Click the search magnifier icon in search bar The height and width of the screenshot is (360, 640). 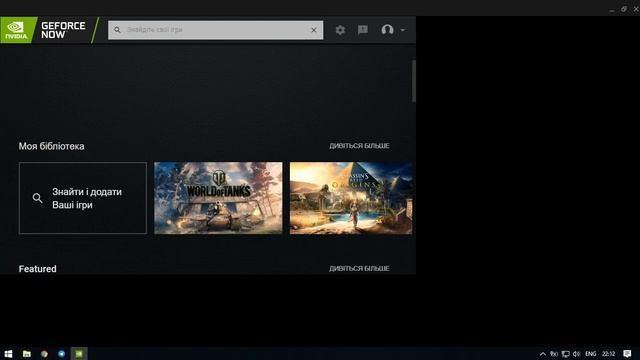click(117, 30)
